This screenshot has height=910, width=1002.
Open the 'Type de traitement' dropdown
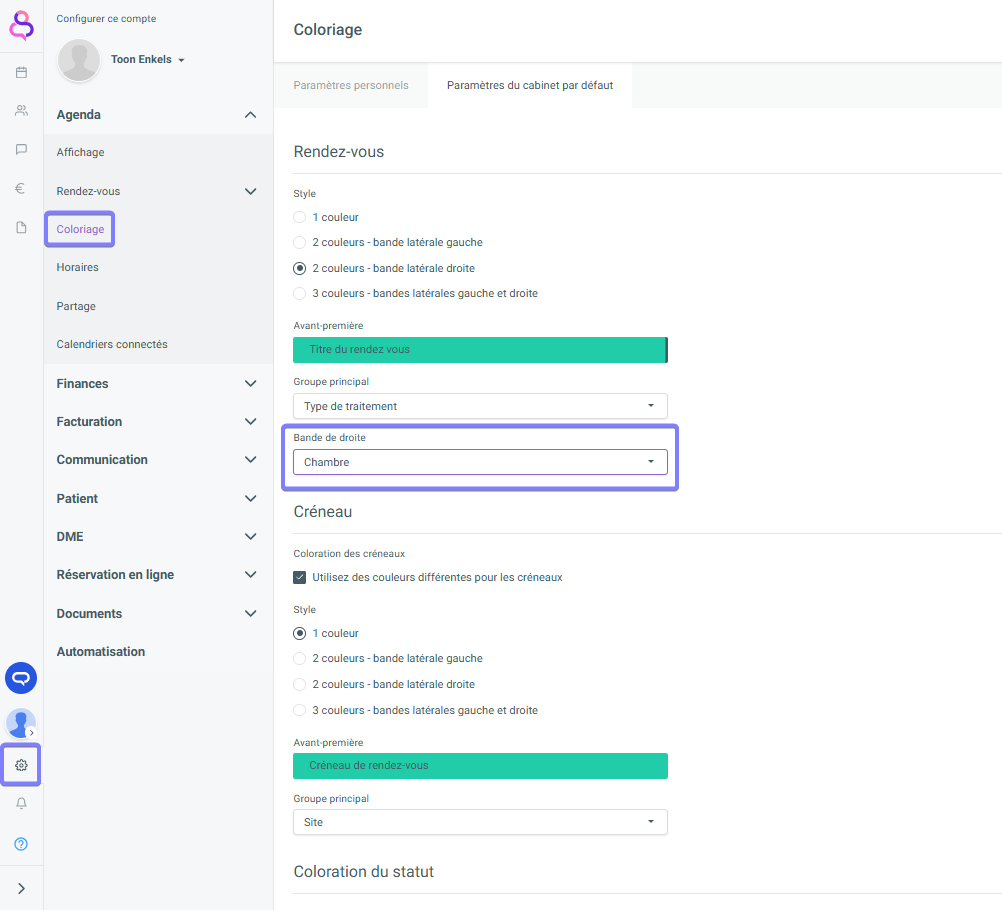point(480,406)
